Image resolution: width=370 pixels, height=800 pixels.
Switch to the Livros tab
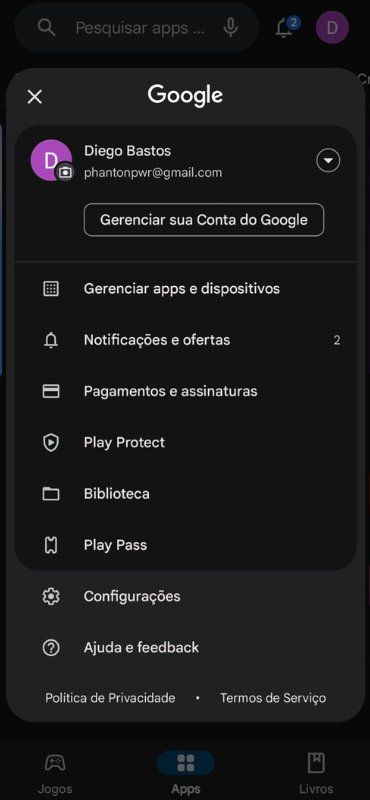[x=316, y=773]
